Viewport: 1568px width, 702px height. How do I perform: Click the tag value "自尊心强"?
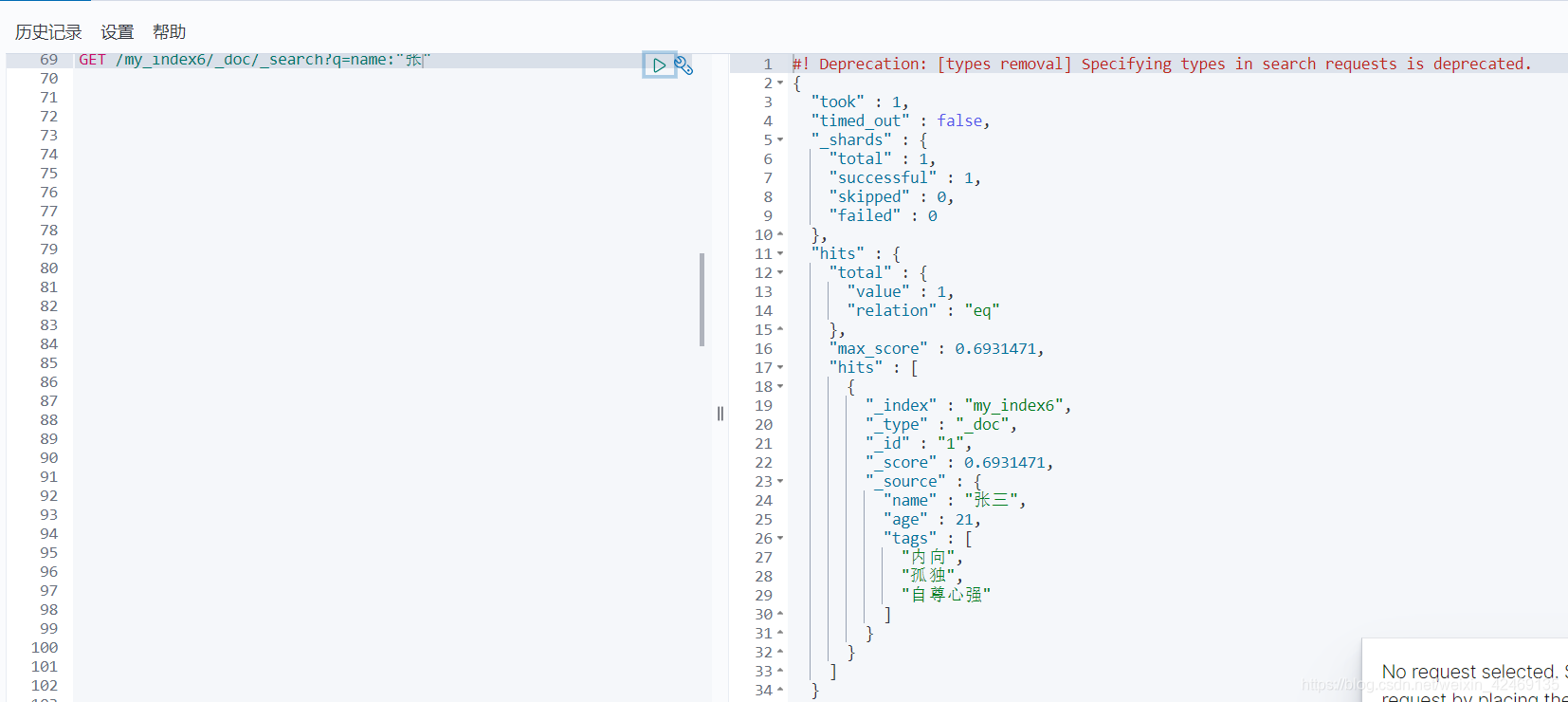point(946,595)
